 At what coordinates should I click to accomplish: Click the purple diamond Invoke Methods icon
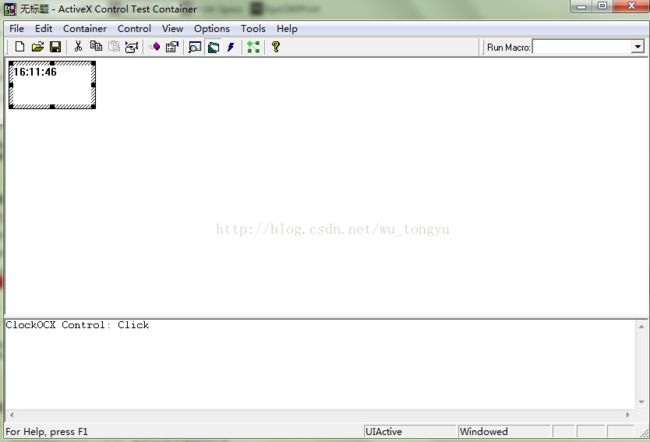point(155,46)
